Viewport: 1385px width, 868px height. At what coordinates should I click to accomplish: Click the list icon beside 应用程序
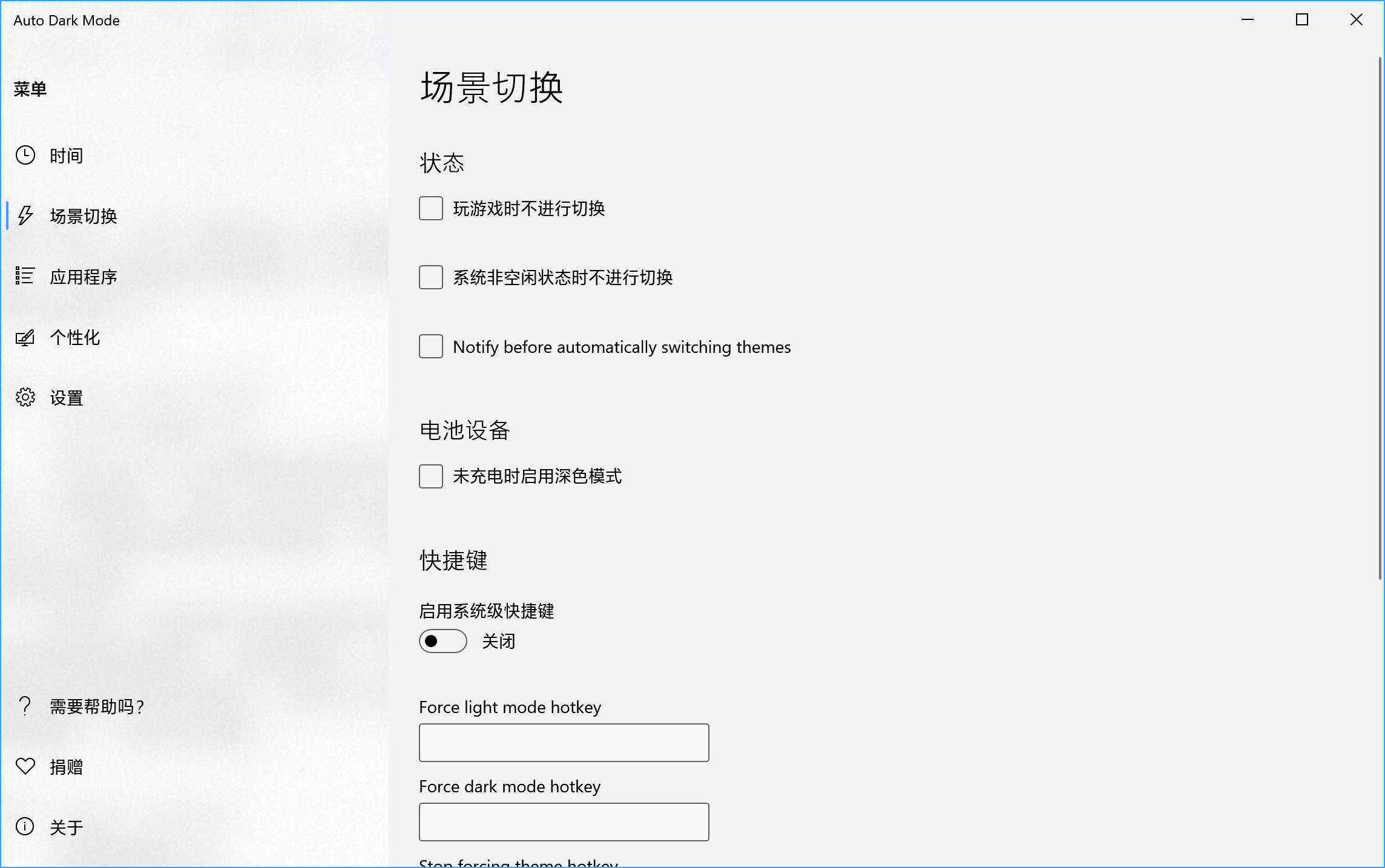25,276
